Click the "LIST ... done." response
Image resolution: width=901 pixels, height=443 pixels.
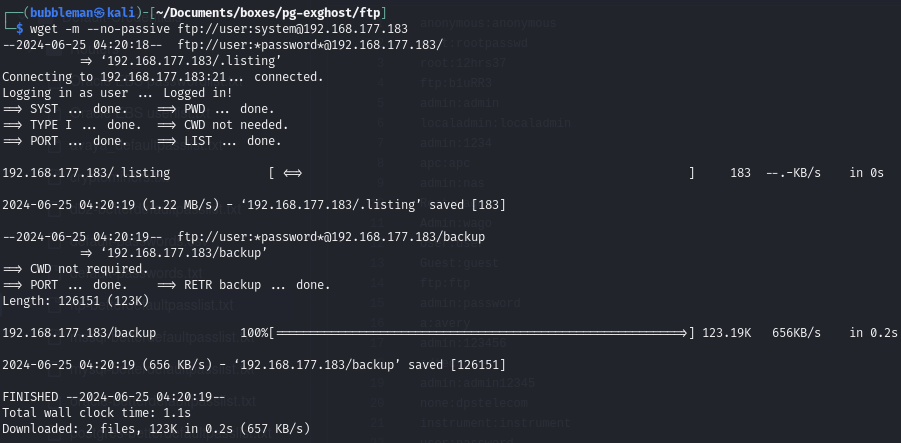point(233,141)
